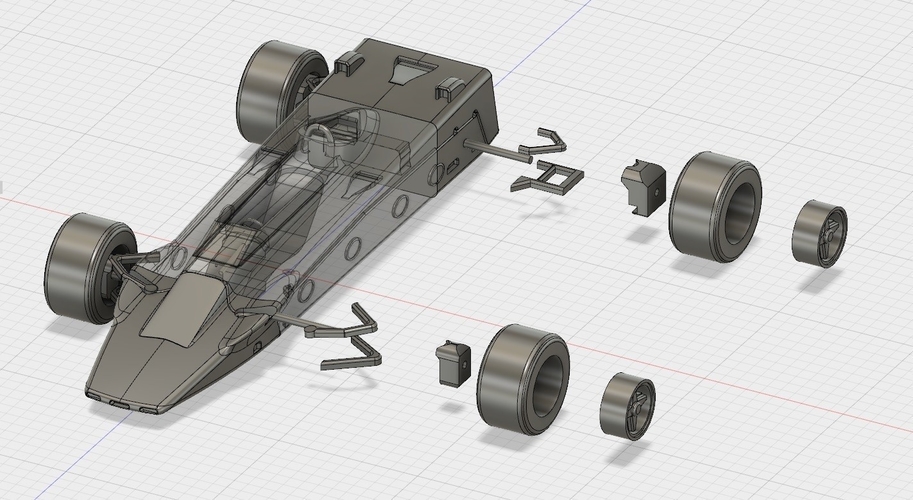Screen dimensions: 913x500
Task: Click the rear axle shaft protruding from gearbox
Action: coord(496,150)
